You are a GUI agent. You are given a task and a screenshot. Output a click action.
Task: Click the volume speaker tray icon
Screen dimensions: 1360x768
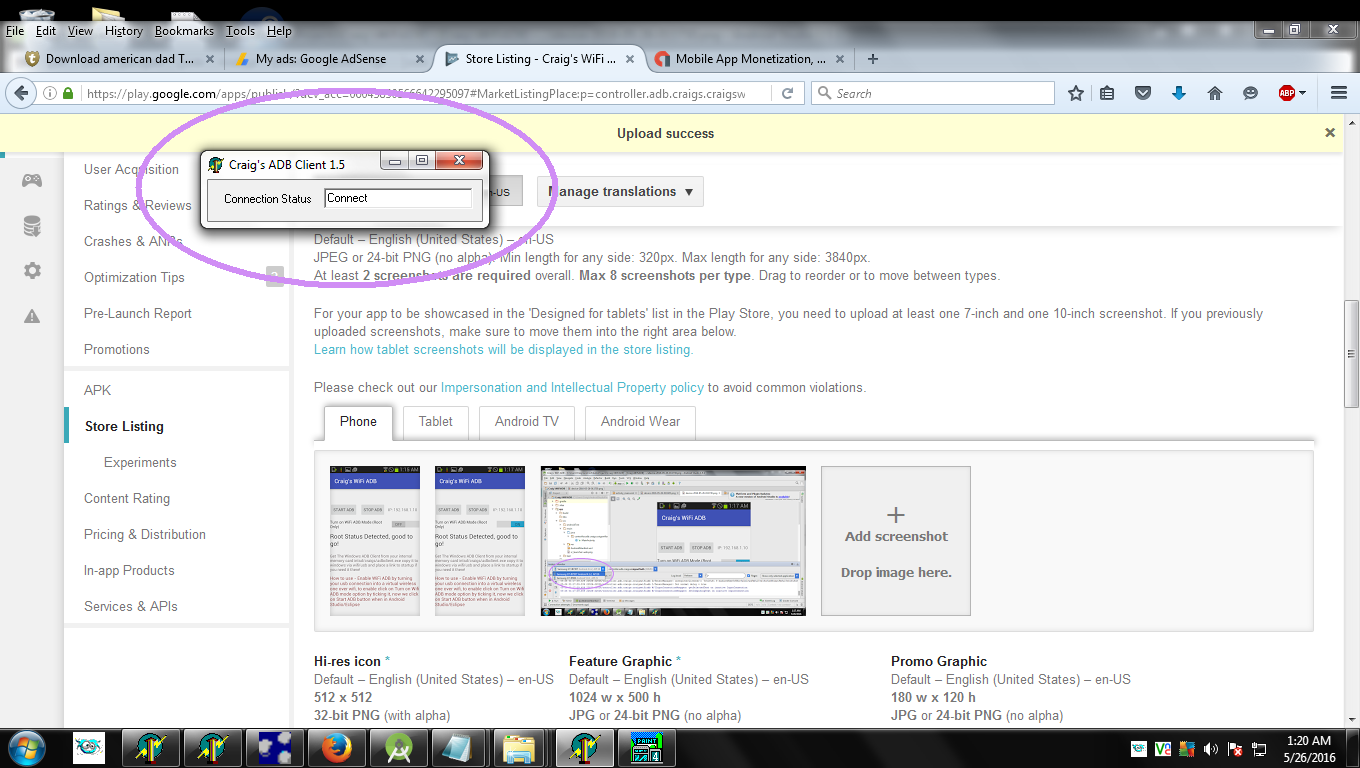(x=1211, y=748)
